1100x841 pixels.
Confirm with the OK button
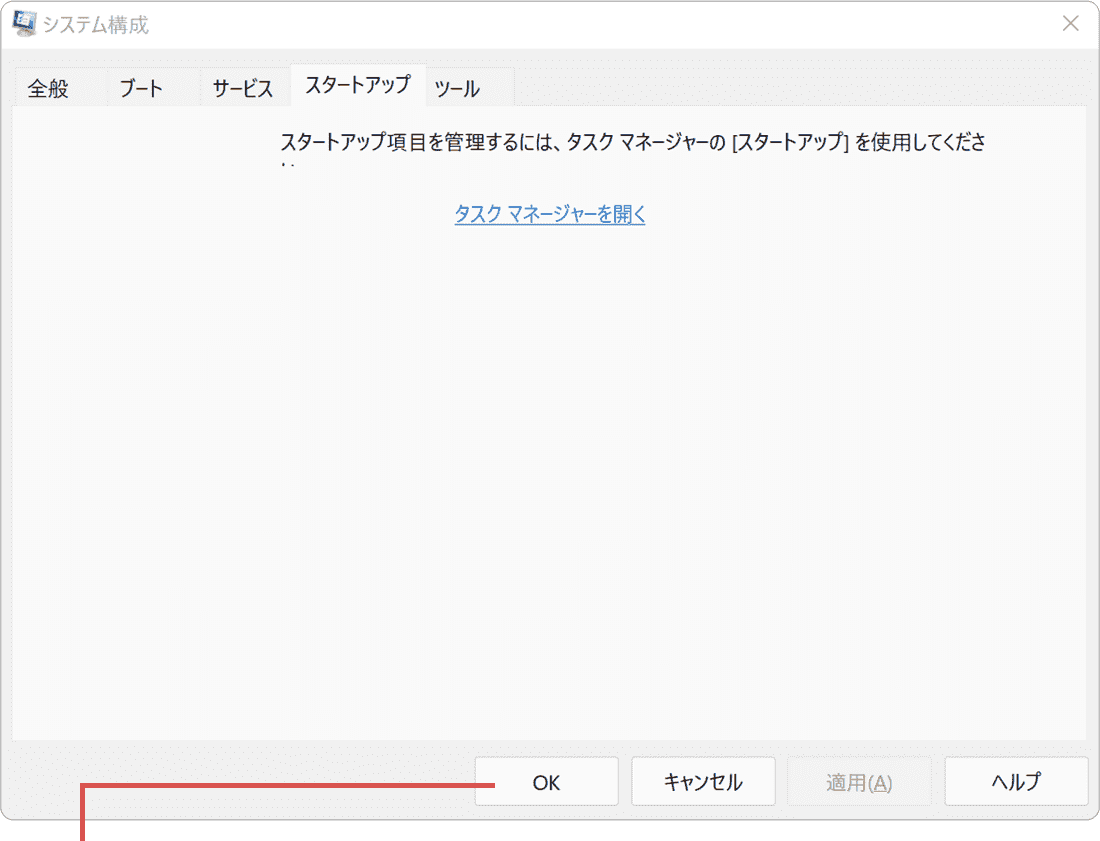click(546, 781)
